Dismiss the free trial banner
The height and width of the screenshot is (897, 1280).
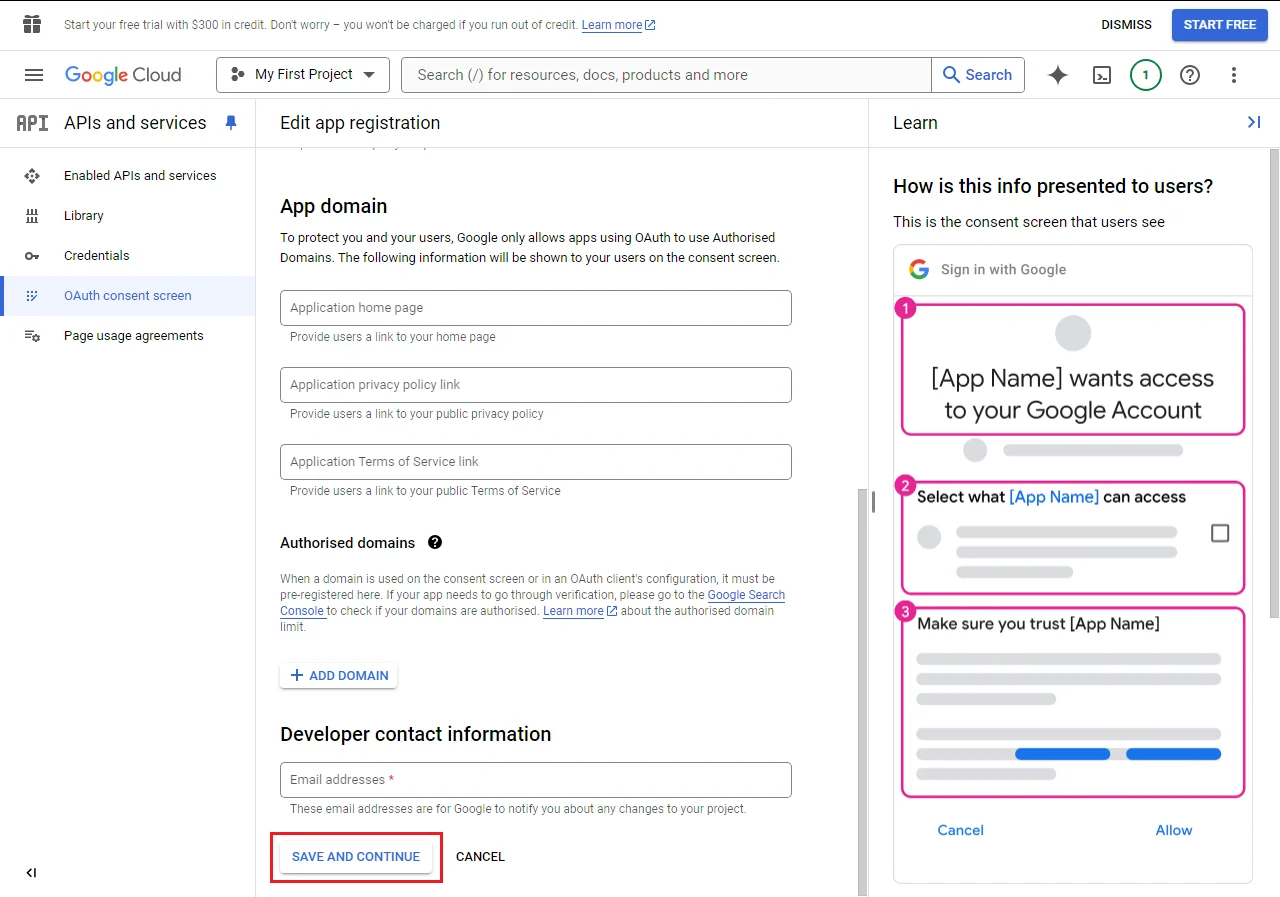[x=1126, y=25]
